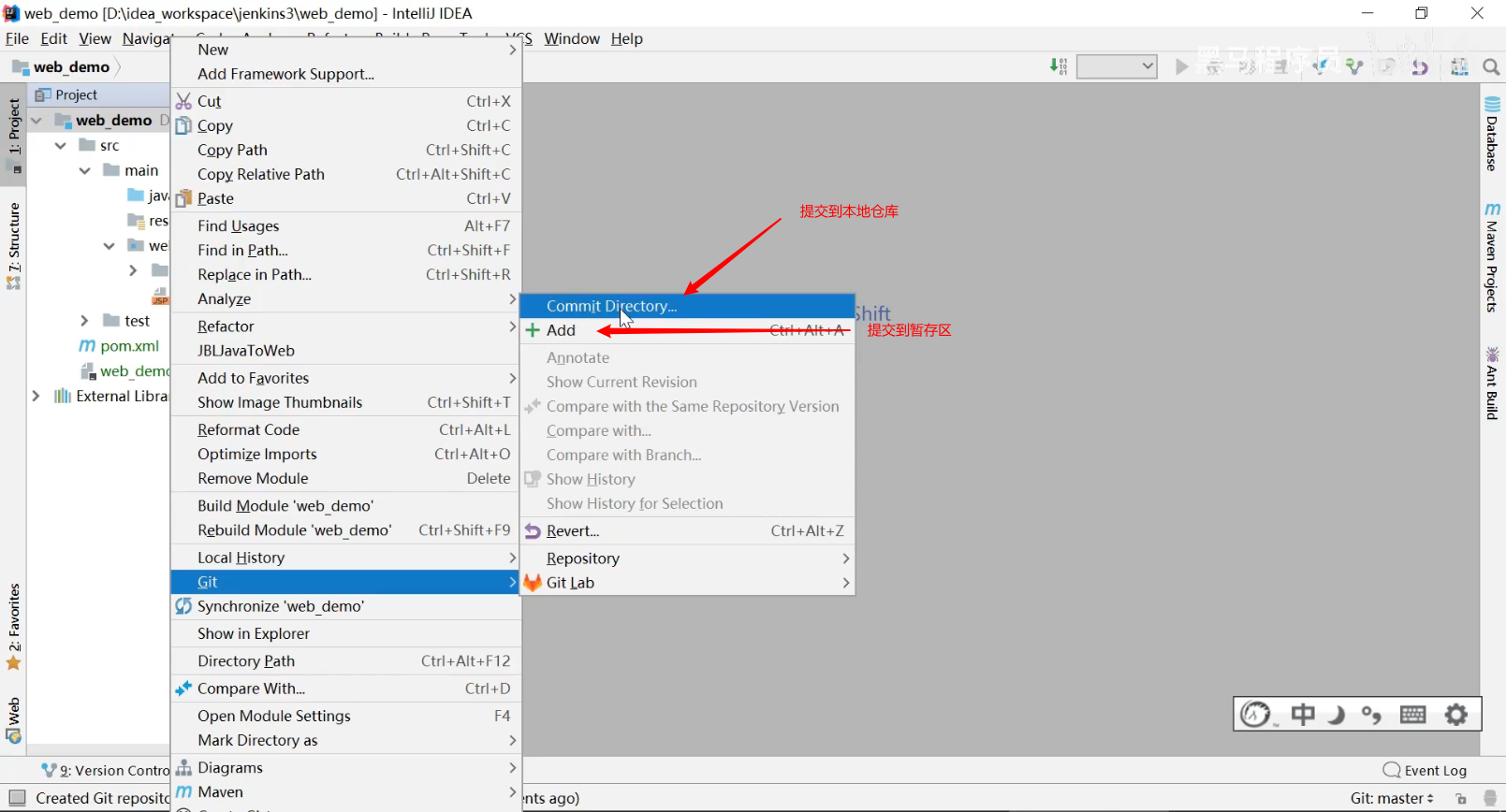Choose Reformat Code entry
1506x812 pixels.
tap(345, 430)
